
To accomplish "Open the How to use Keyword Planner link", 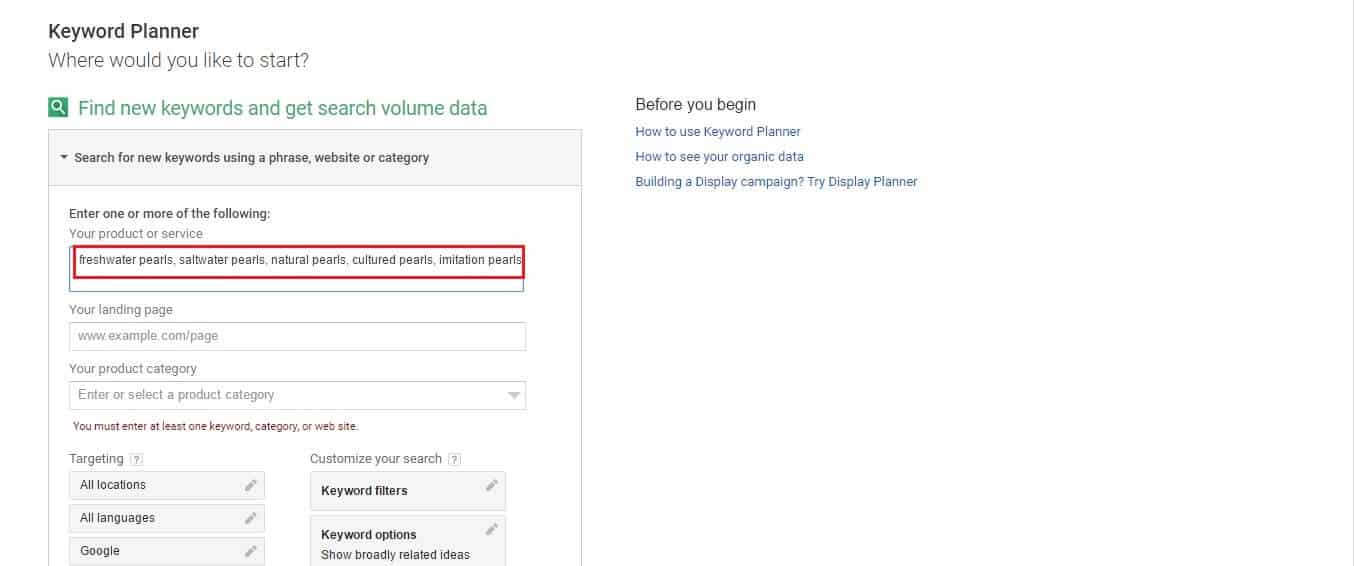I will (717, 132).
